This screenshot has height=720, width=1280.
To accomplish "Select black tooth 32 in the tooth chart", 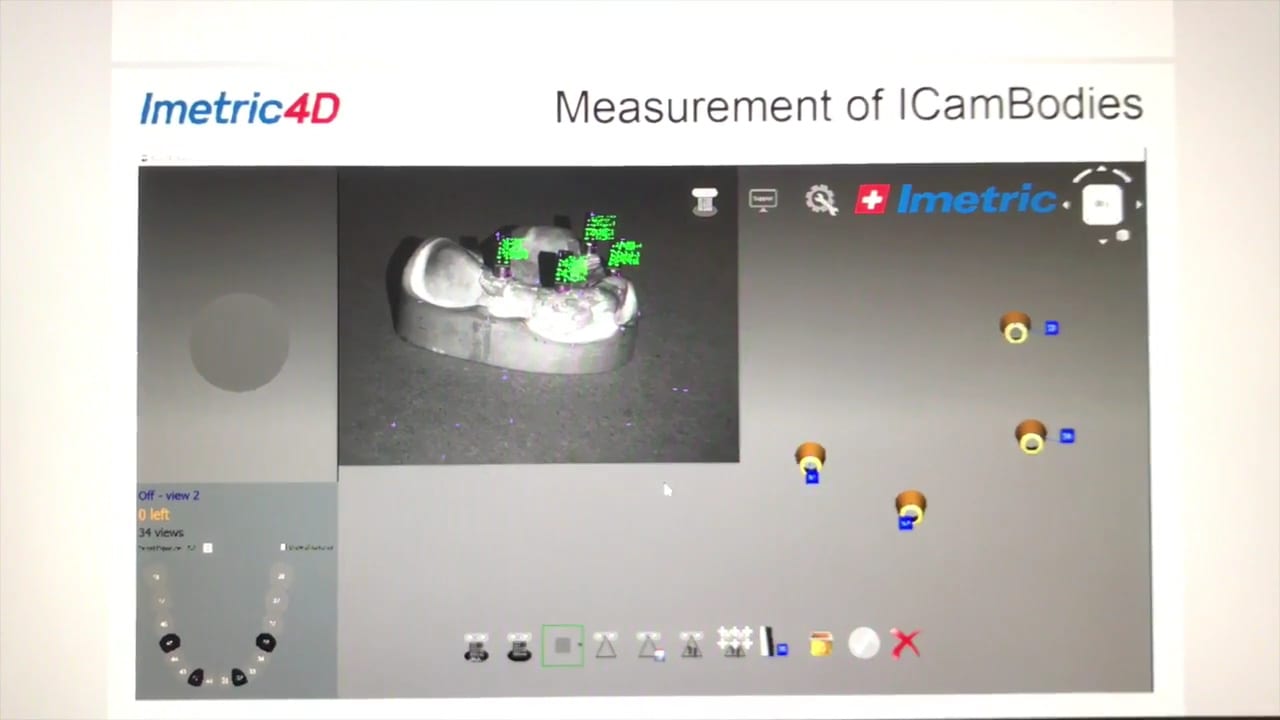I will pos(239,677).
